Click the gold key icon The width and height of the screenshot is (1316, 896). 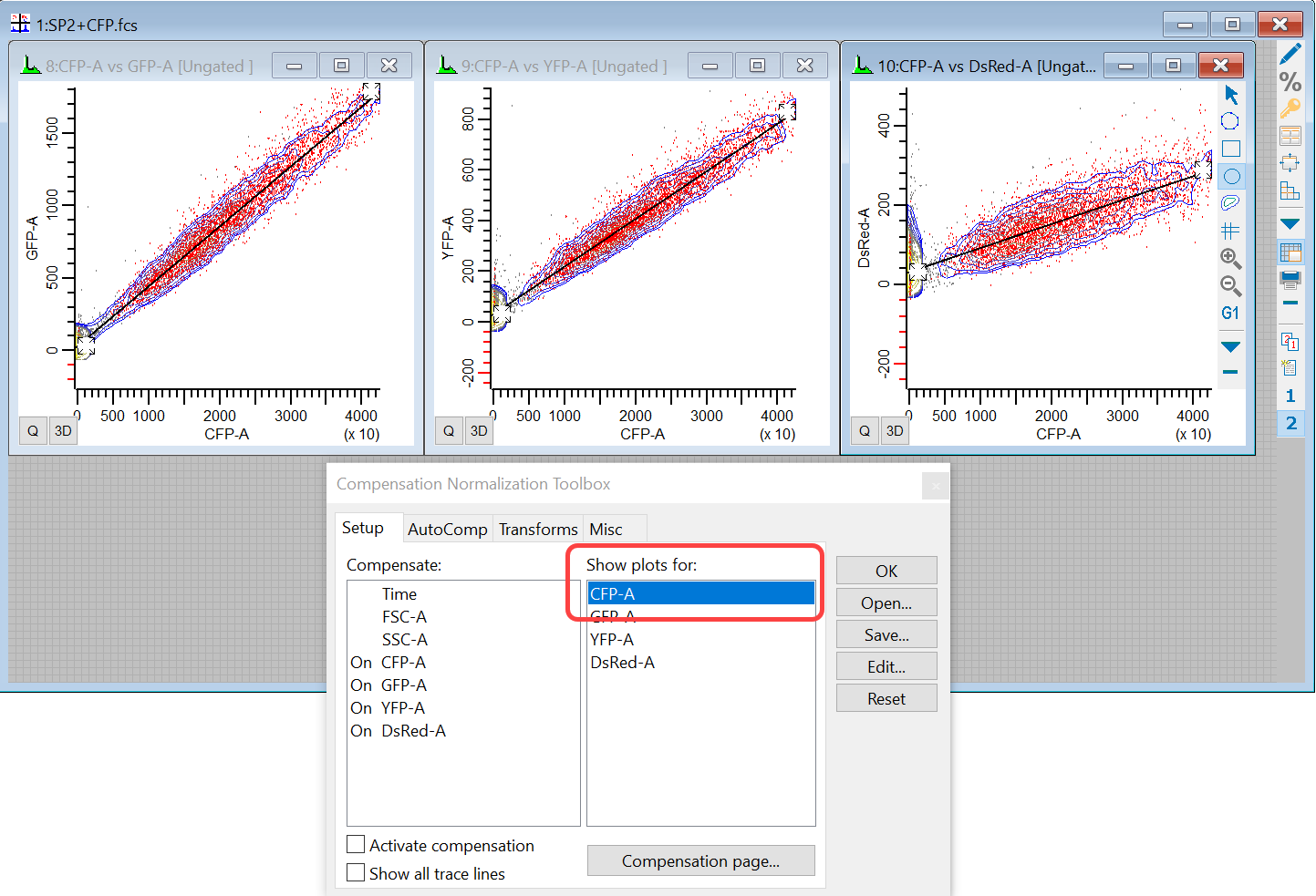1290,108
